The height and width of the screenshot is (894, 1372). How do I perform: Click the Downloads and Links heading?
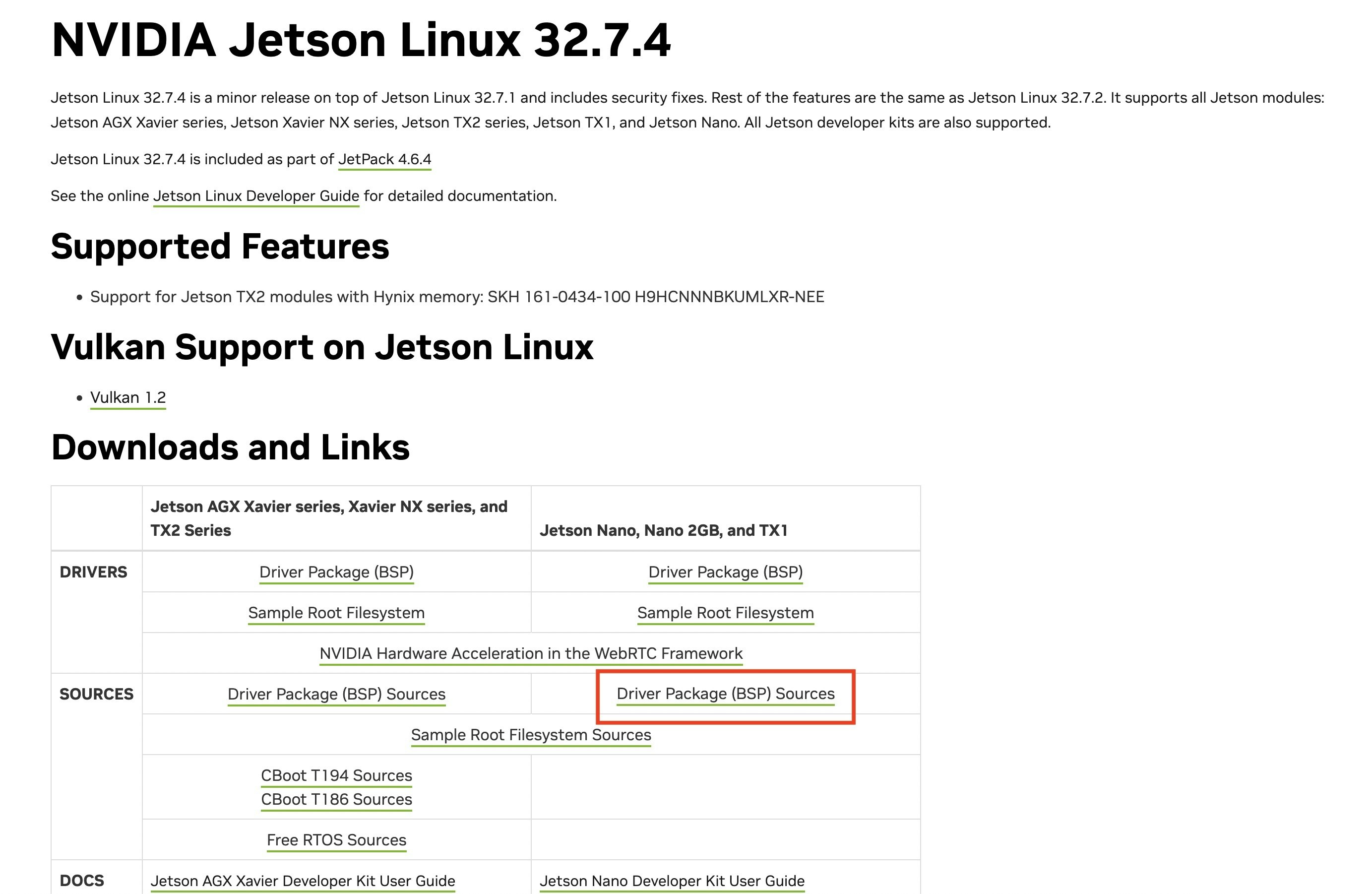[x=230, y=447]
